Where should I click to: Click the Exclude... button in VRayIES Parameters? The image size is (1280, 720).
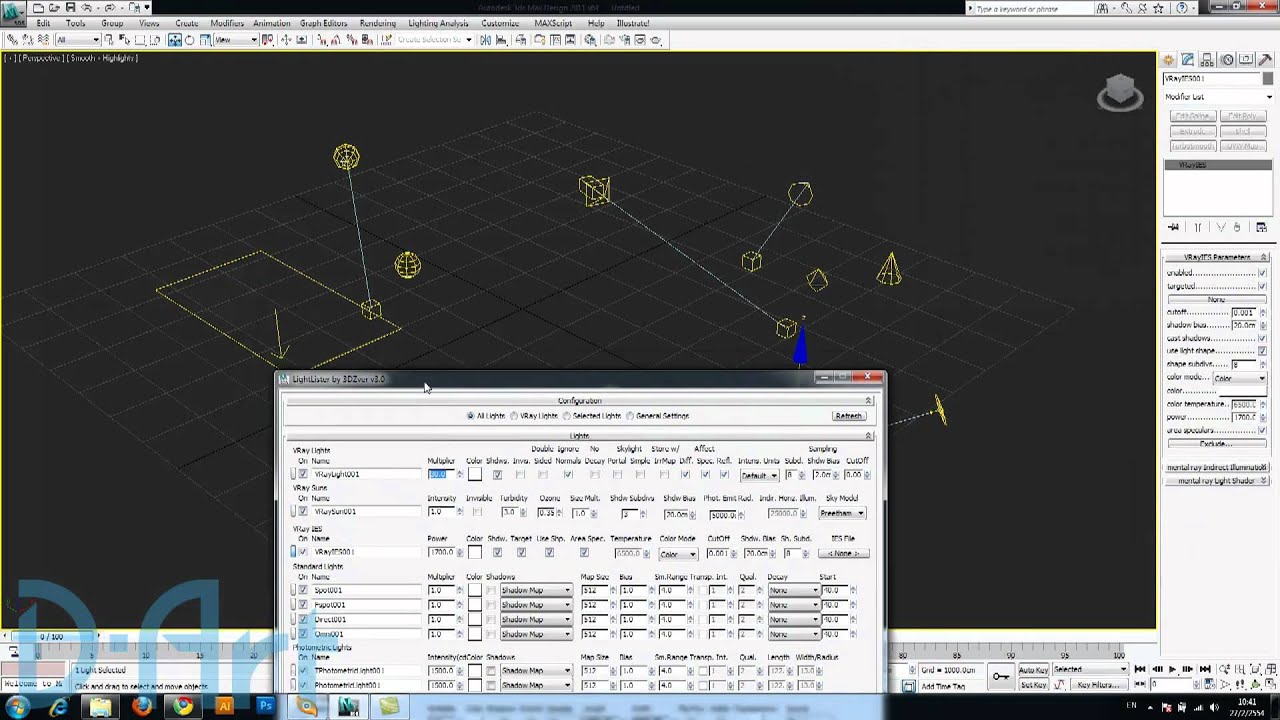(1217, 443)
